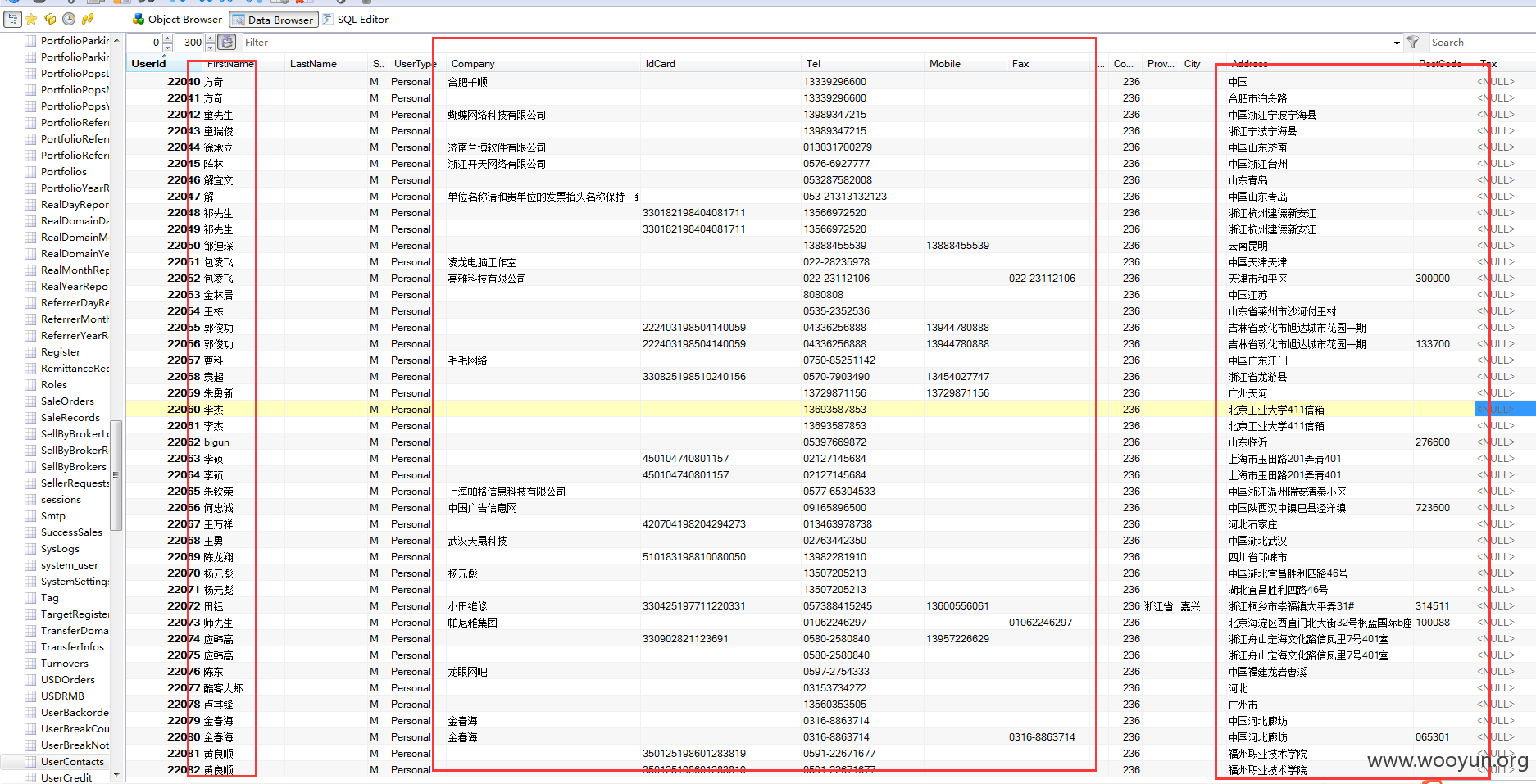Click the name cell 'bigun' in row 22062
Screen dimensions: 1536x784
pyautogui.click(x=216, y=442)
